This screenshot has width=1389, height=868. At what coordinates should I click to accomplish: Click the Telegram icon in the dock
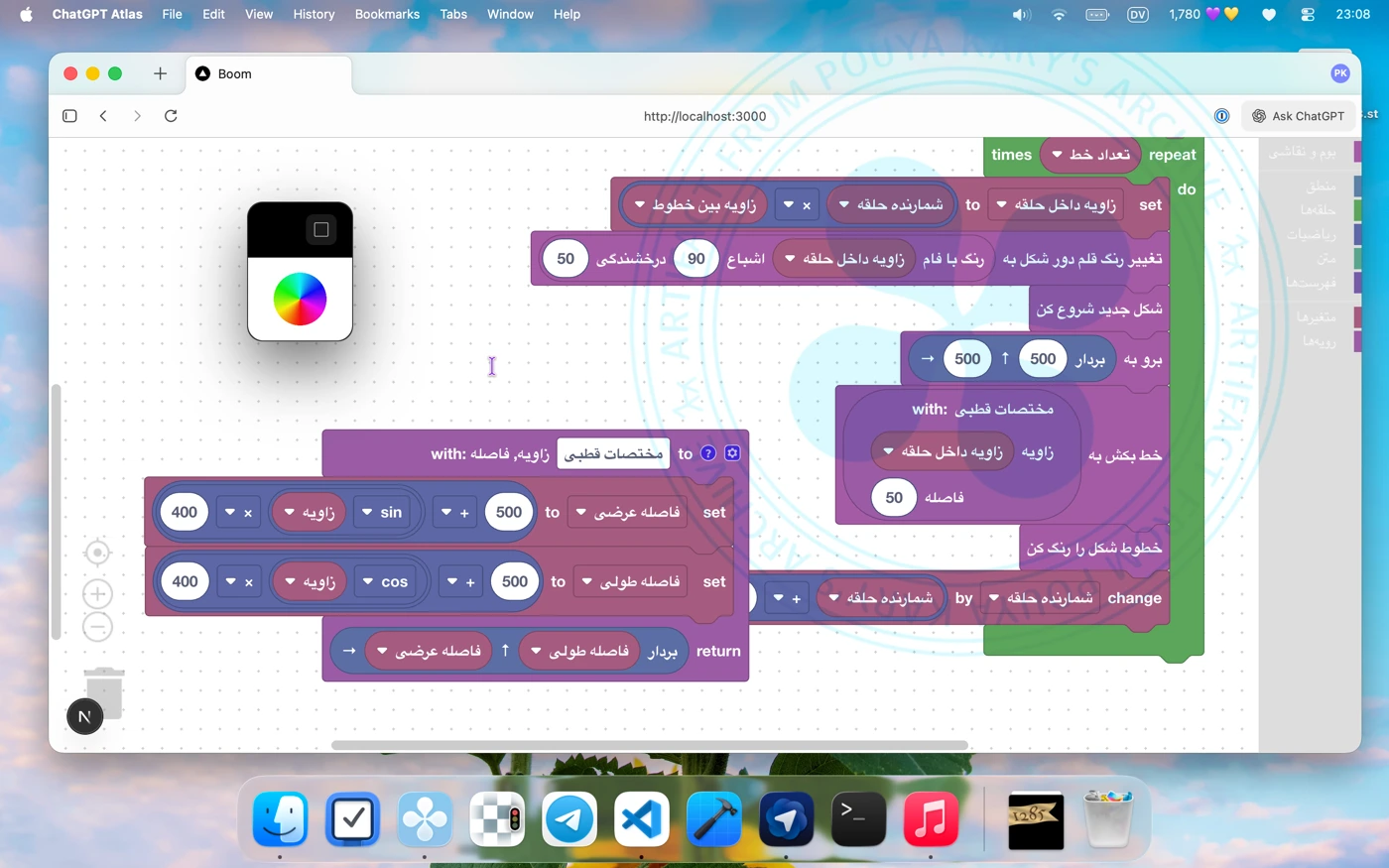coord(569,819)
